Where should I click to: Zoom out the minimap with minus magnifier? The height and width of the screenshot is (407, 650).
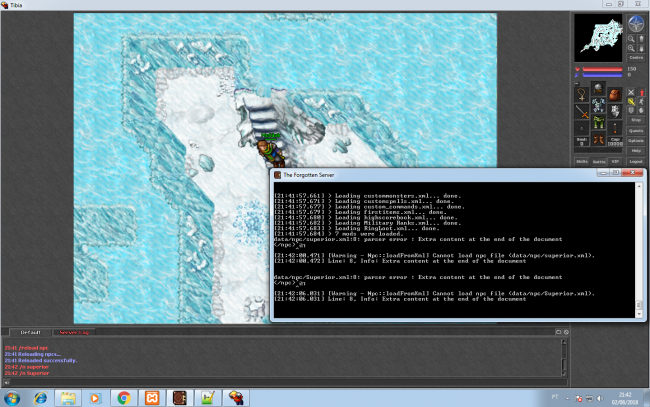[631, 39]
